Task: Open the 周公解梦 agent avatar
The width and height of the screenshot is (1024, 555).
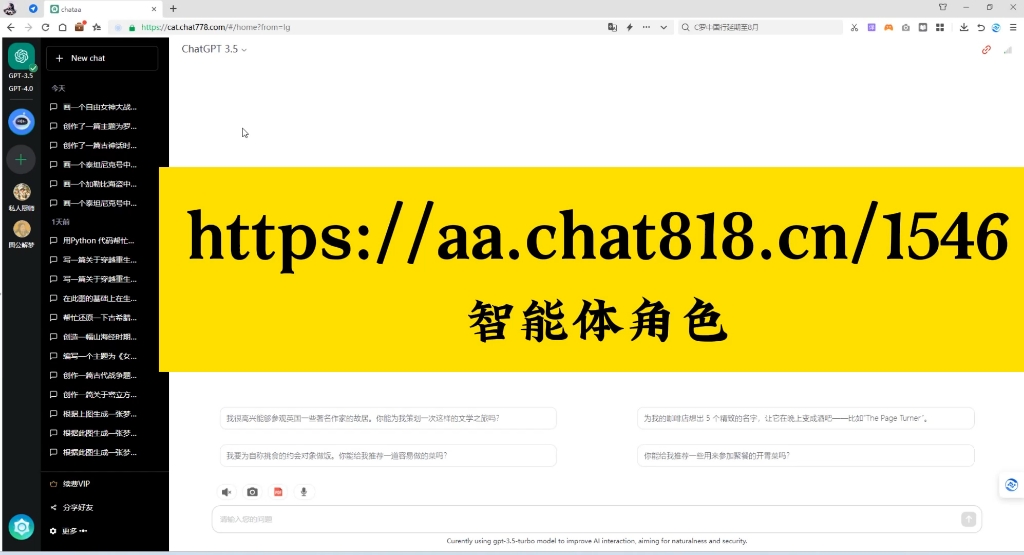Action: click(22, 229)
